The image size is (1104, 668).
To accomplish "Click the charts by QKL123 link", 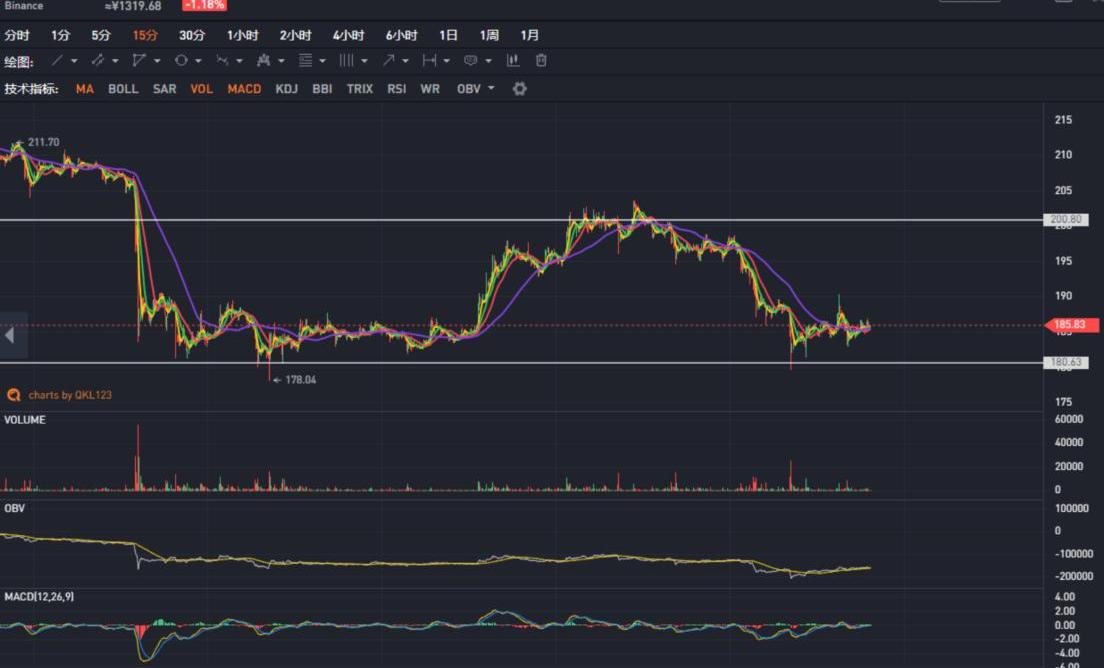I will (69, 395).
